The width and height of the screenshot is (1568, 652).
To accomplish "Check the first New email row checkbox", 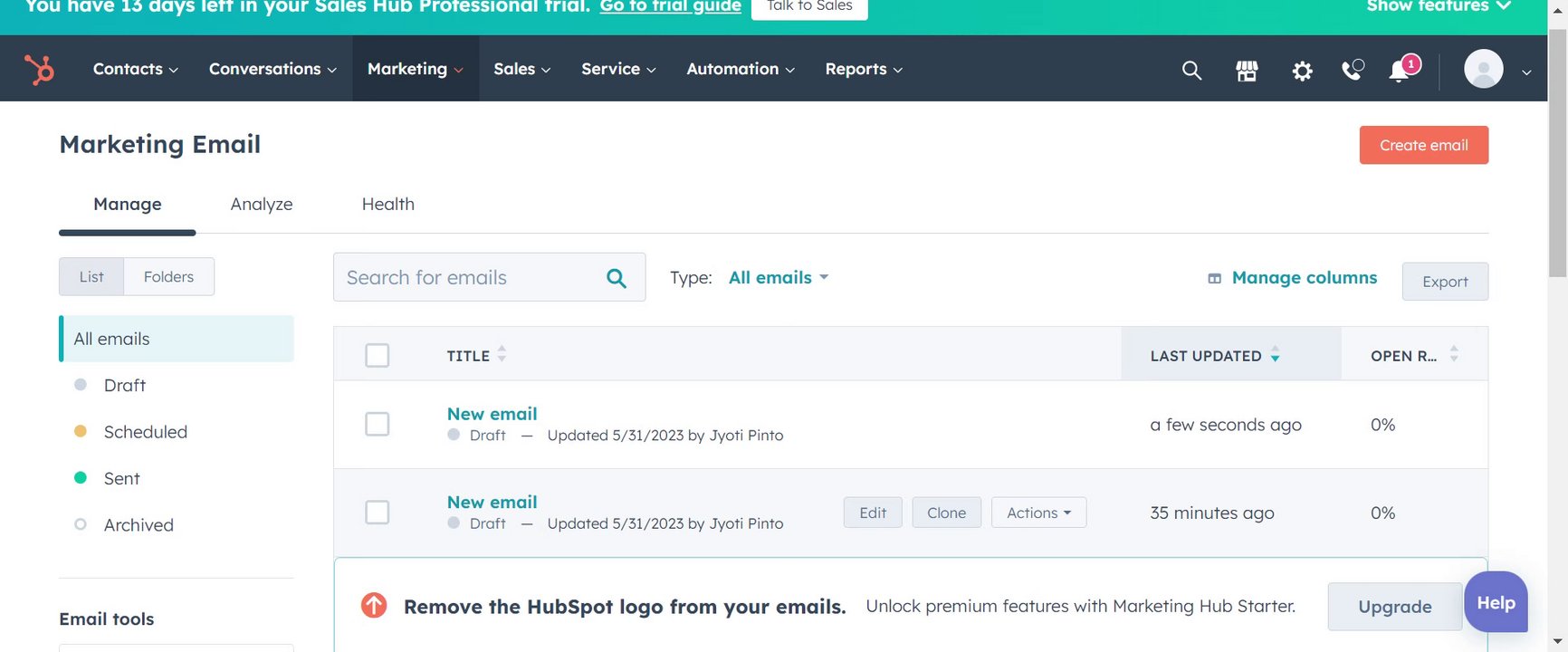I will (378, 424).
